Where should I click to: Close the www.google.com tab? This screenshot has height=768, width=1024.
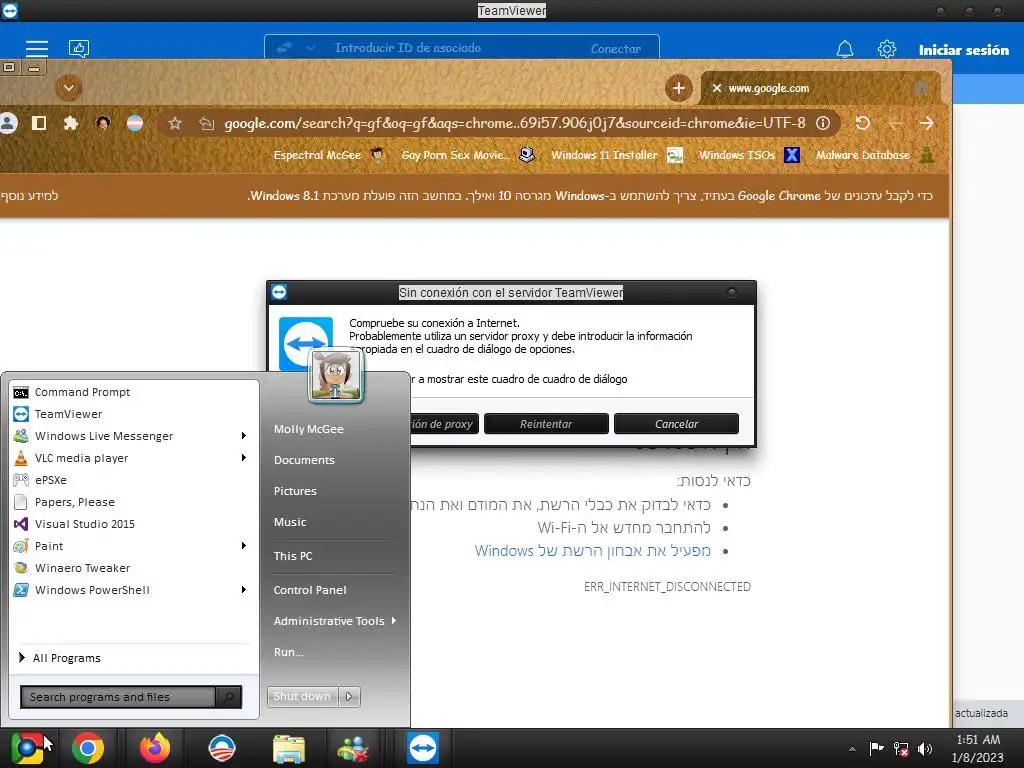pos(716,88)
